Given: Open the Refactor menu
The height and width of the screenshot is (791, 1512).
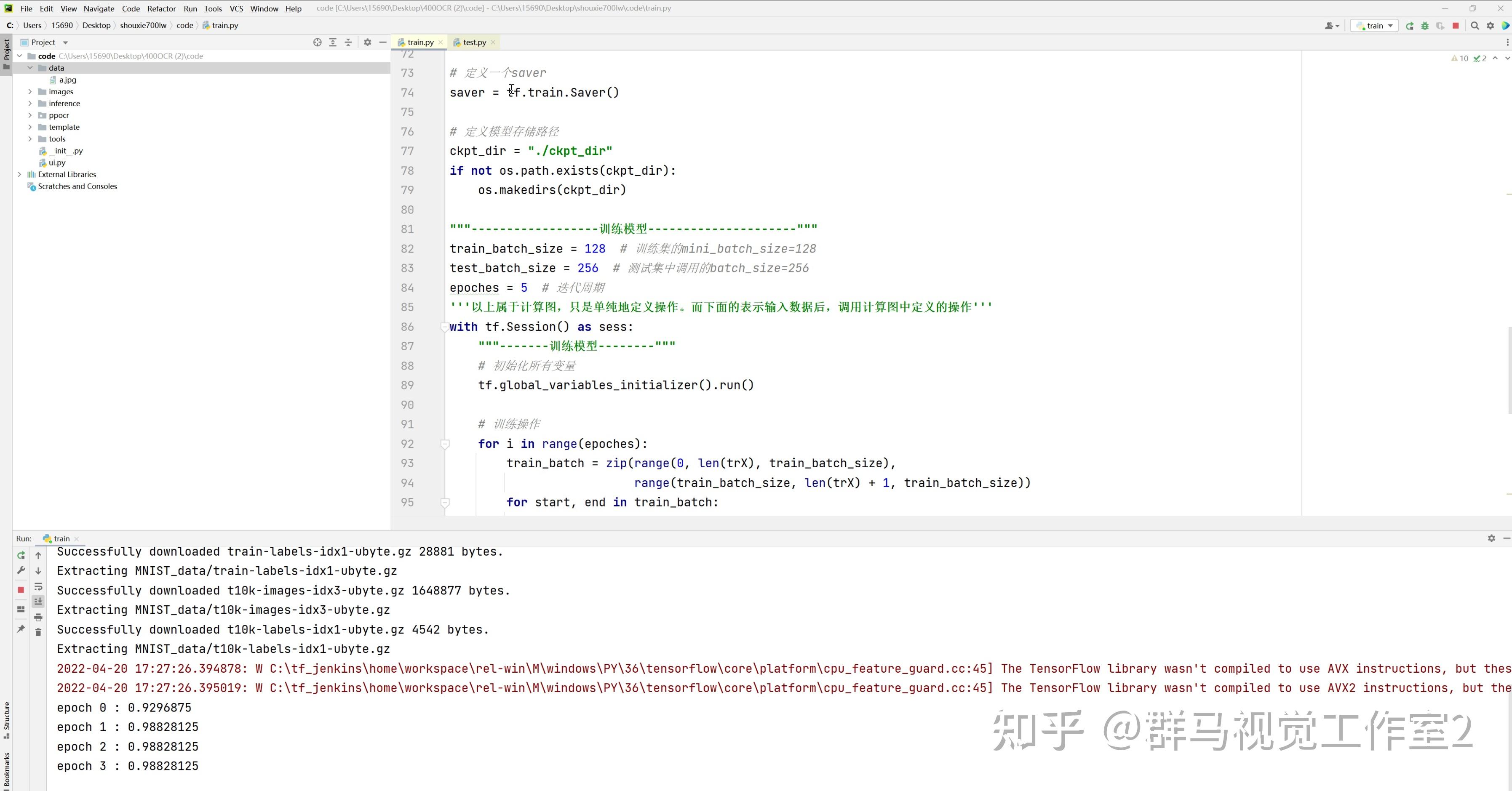Looking at the screenshot, I should pos(161,8).
